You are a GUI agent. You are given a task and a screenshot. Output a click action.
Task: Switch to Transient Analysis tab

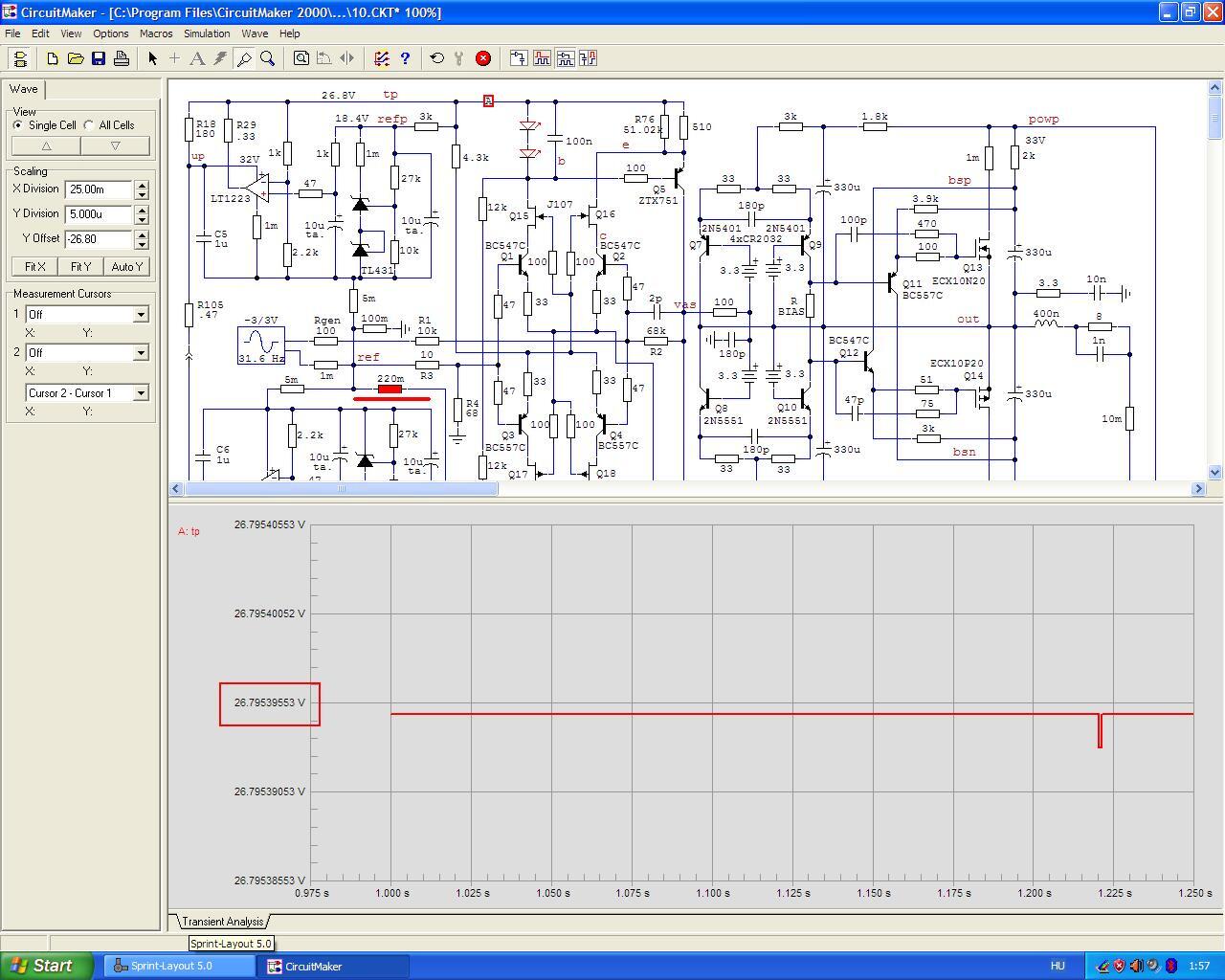[x=222, y=922]
